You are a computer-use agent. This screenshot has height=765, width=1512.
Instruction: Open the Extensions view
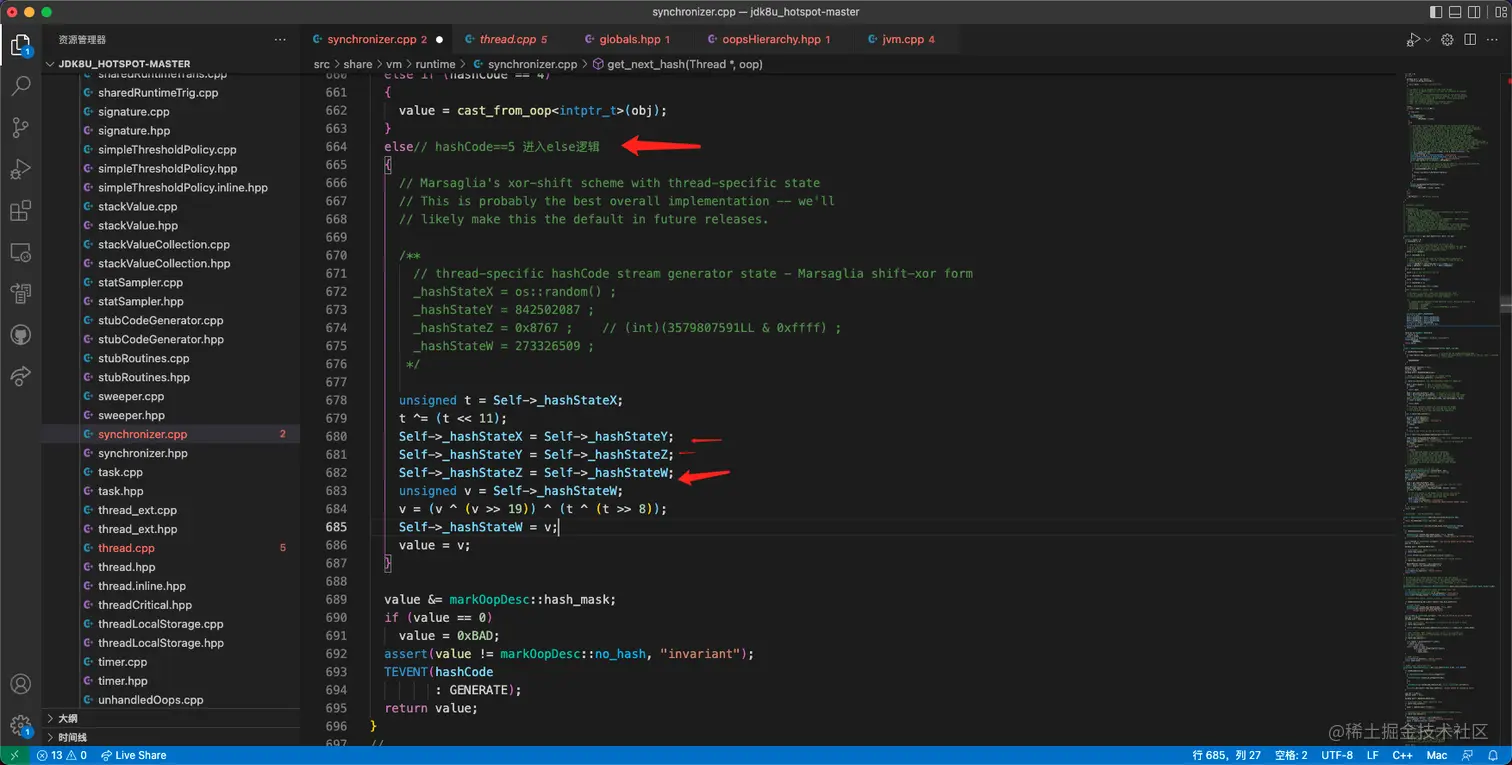point(20,211)
